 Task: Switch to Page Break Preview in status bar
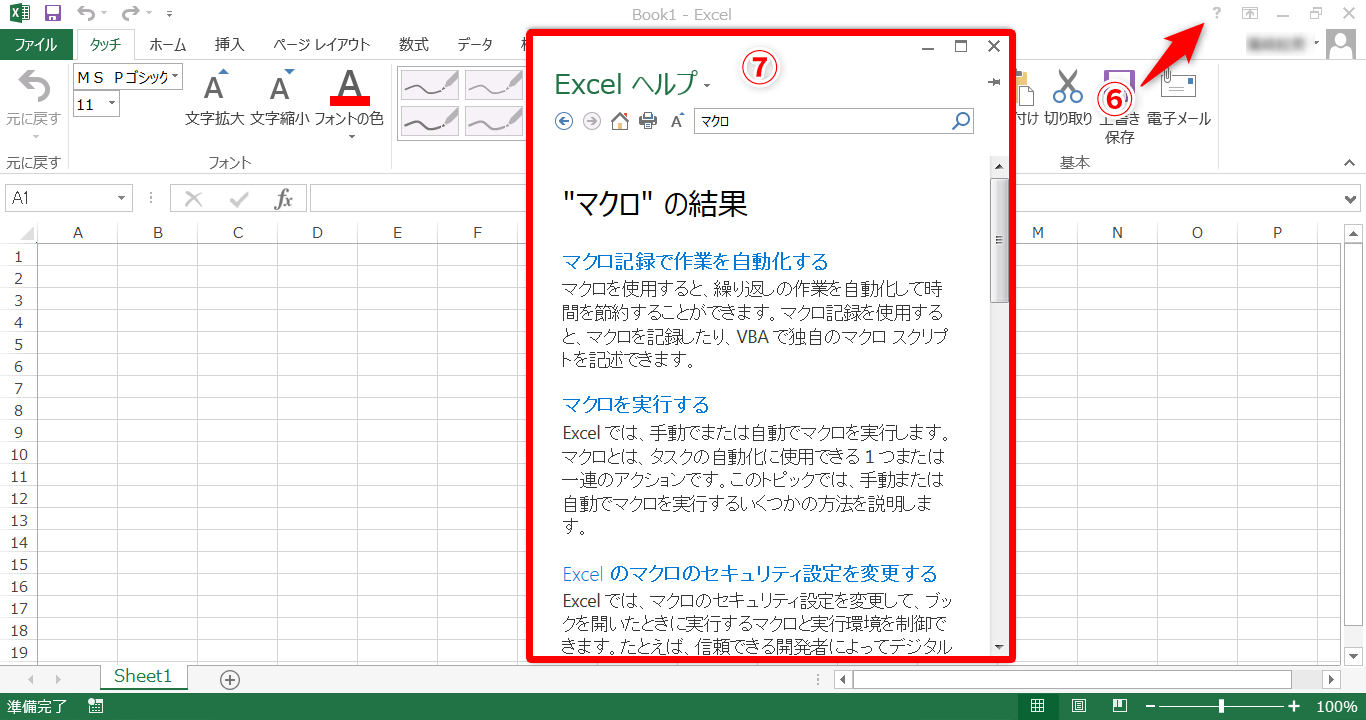click(1120, 706)
